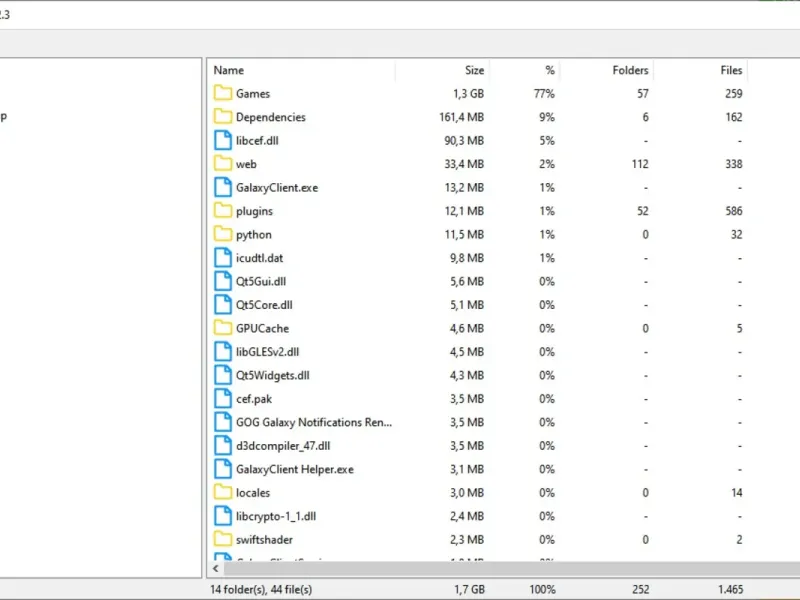800x600 pixels.
Task: Click the web folder icon
Action: (222, 164)
